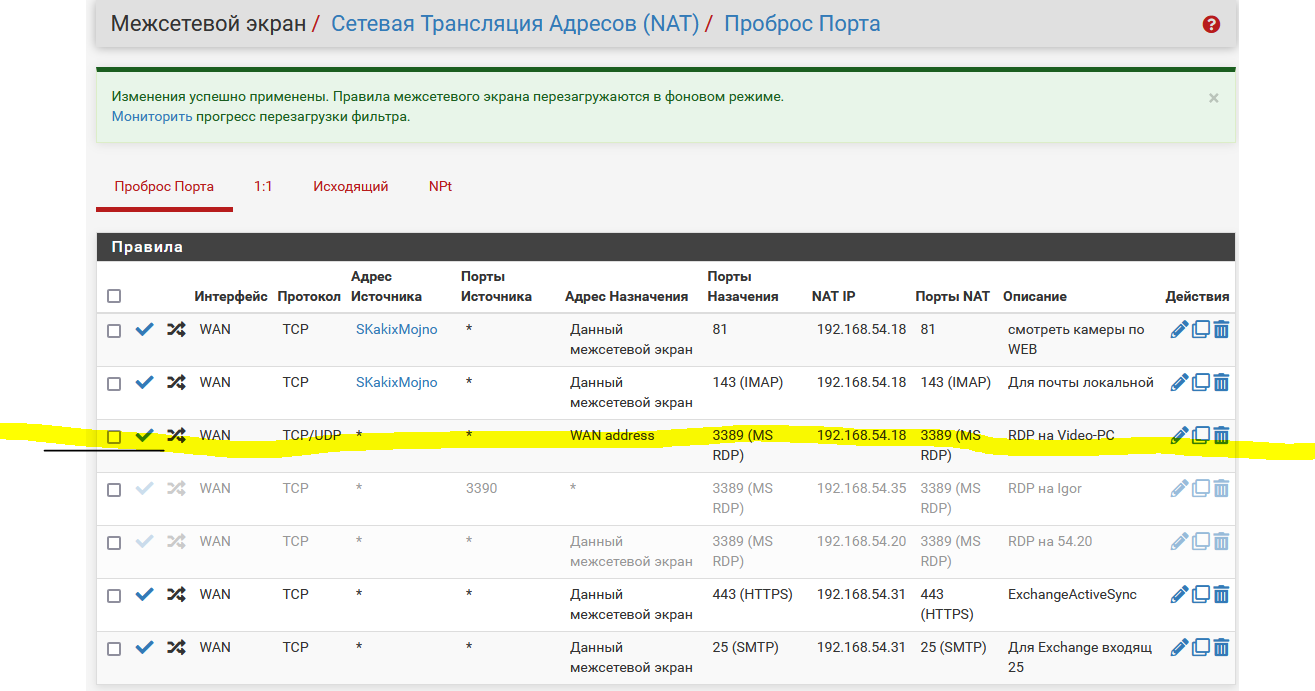Click the red help question mark icon

coord(1211,24)
